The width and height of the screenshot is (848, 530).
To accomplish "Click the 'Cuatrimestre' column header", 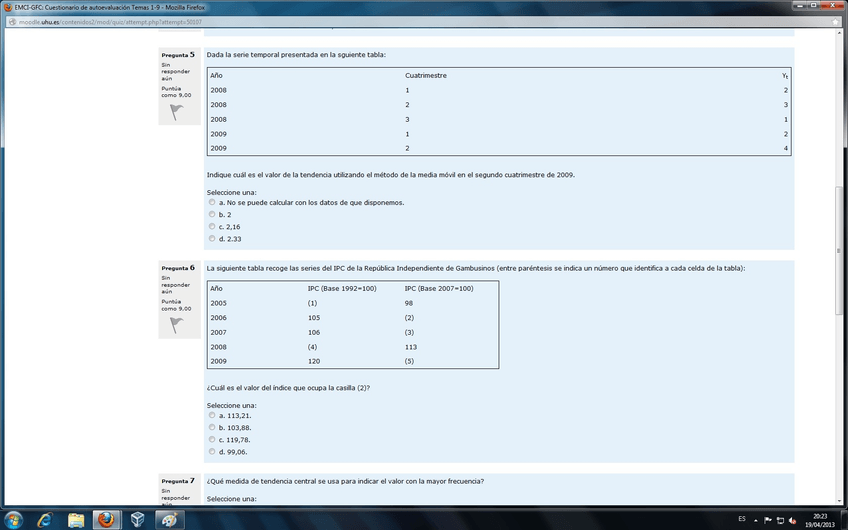I will tap(426, 76).
